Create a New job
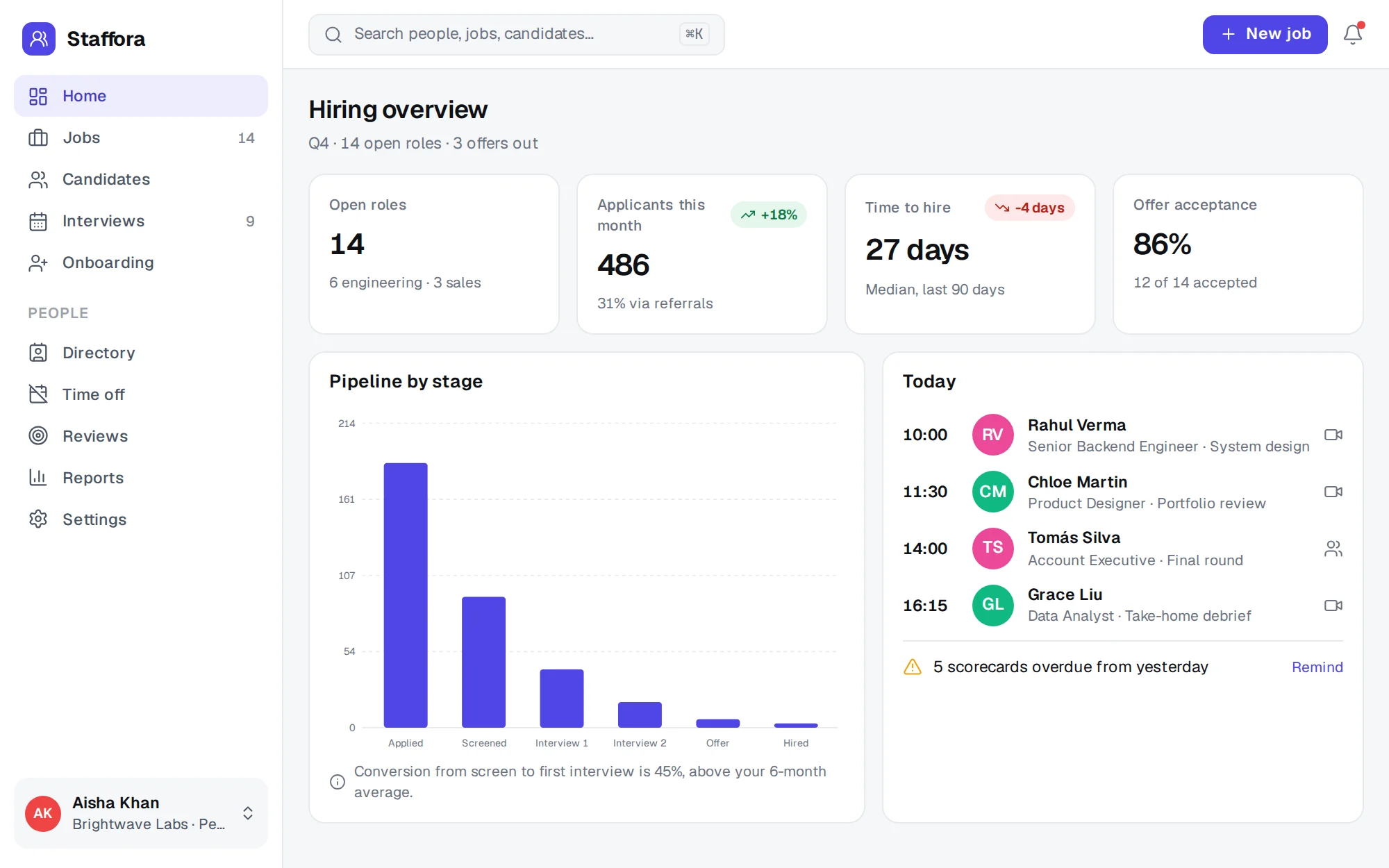1389x868 pixels. click(x=1265, y=34)
